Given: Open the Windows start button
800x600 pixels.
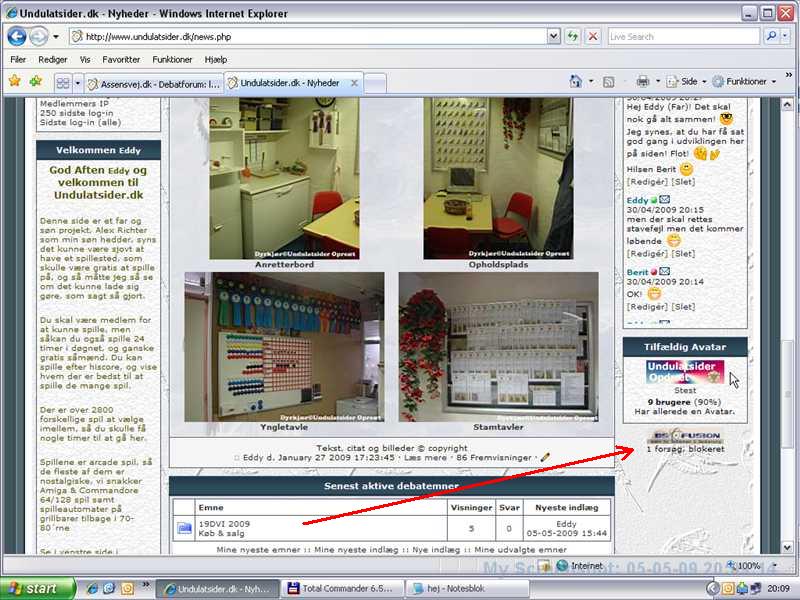Looking at the screenshot, I should point(38,588).
